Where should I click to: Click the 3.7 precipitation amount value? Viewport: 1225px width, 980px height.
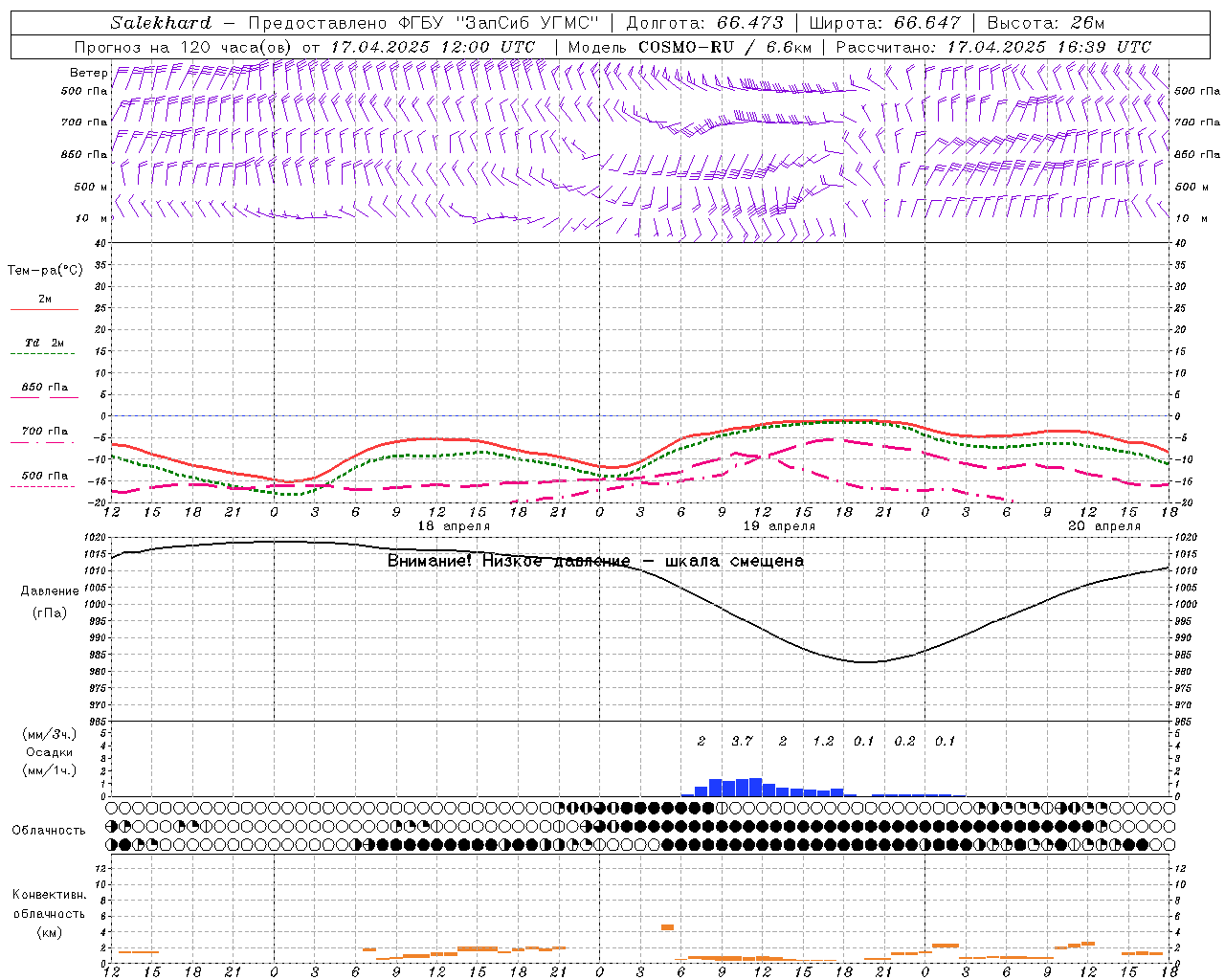[x=742, y=742]
